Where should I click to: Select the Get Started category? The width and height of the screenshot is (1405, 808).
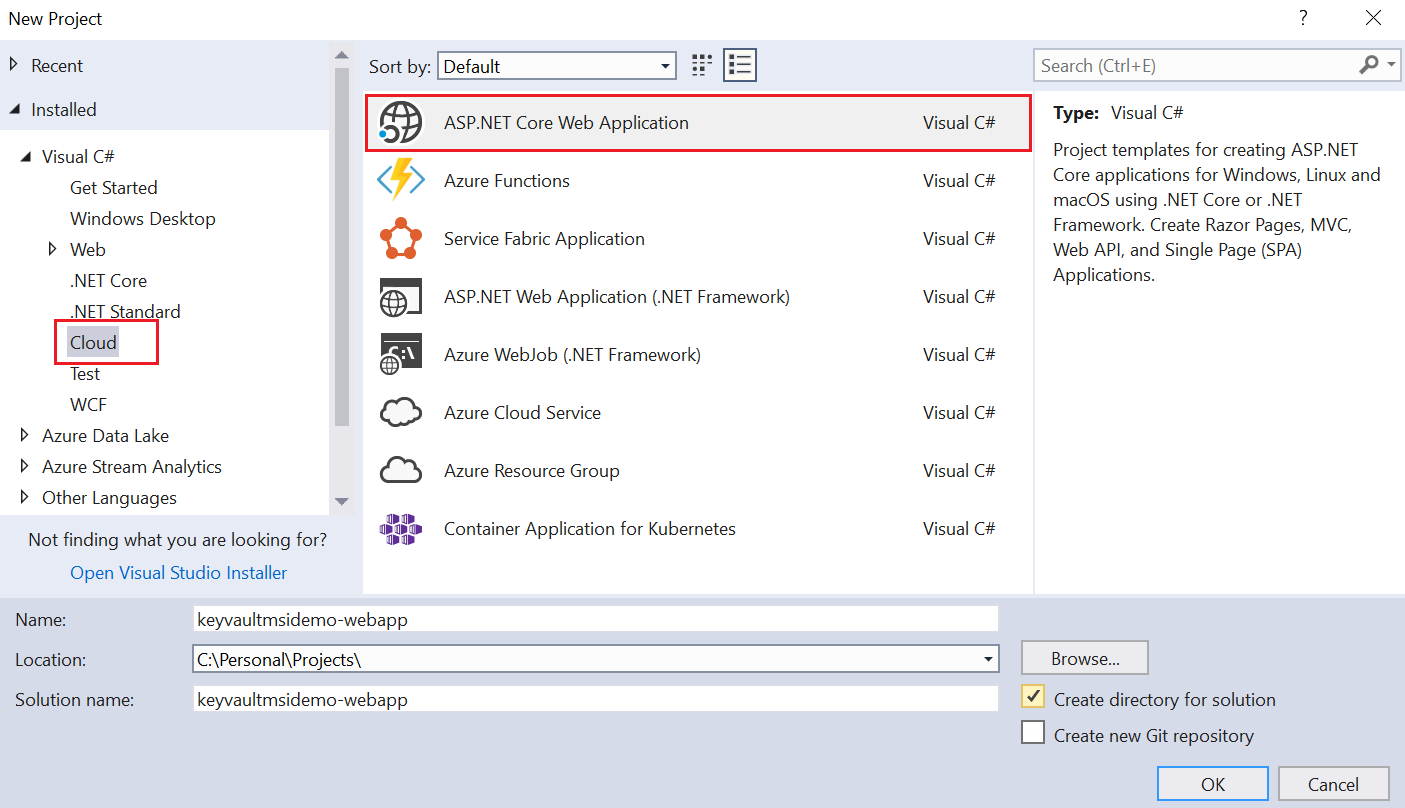coord(113,187)
